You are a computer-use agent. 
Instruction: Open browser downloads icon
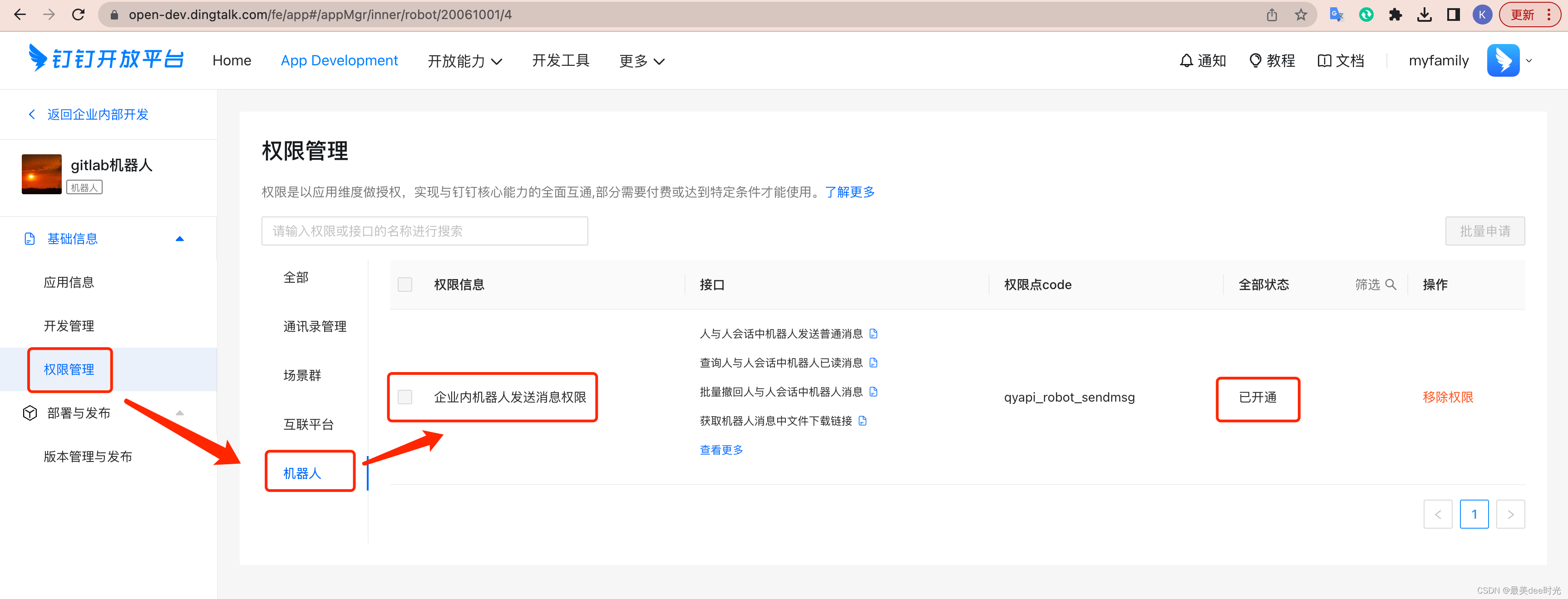pyautogui.click(x=1425, y=15)
